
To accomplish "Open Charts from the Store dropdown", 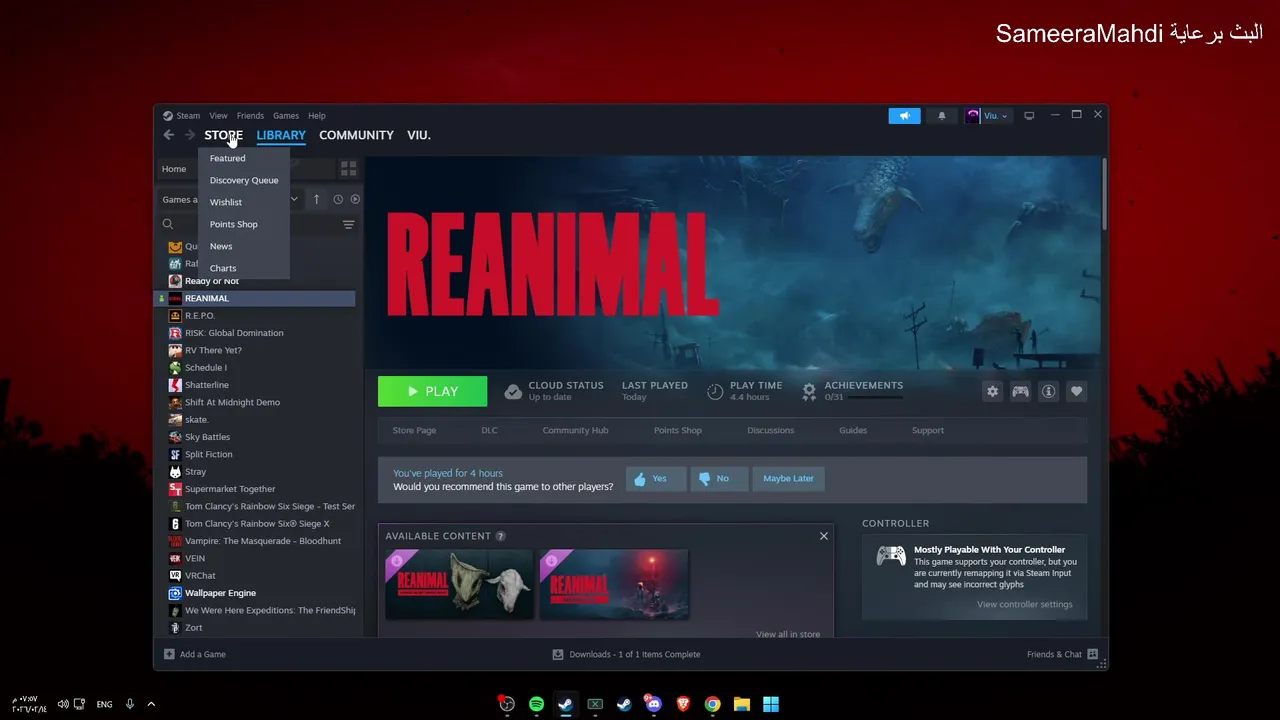I will [x=223, y=268].
